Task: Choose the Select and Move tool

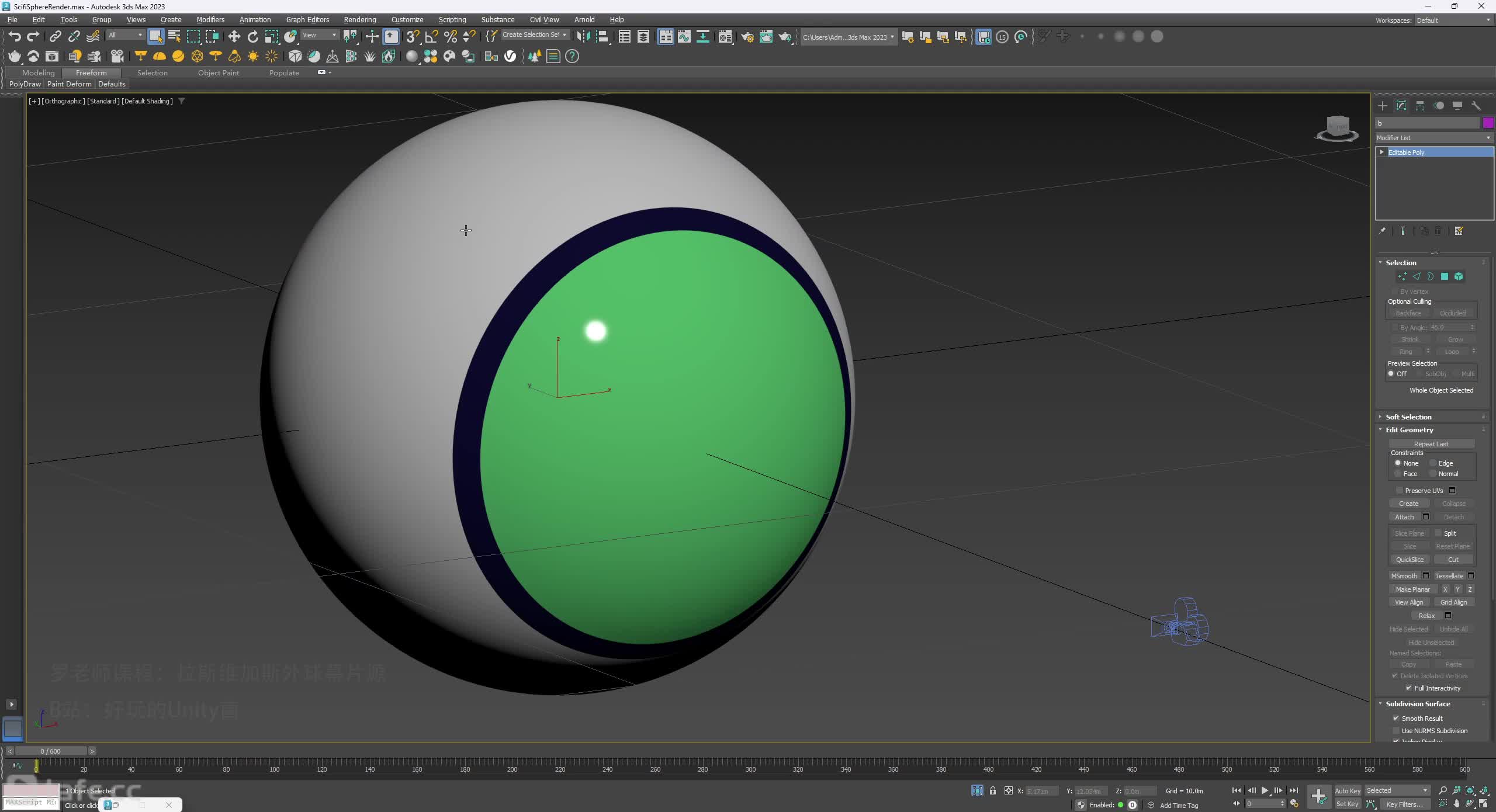Action: click(234, 37)
